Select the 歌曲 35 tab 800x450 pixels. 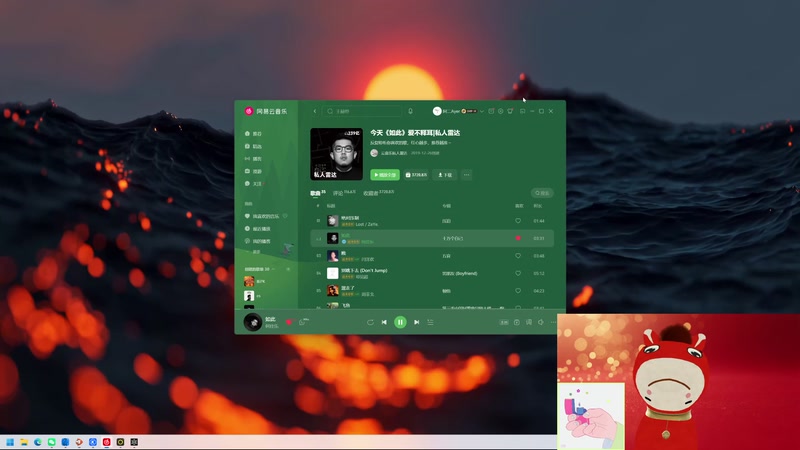[x=317, y=193]
